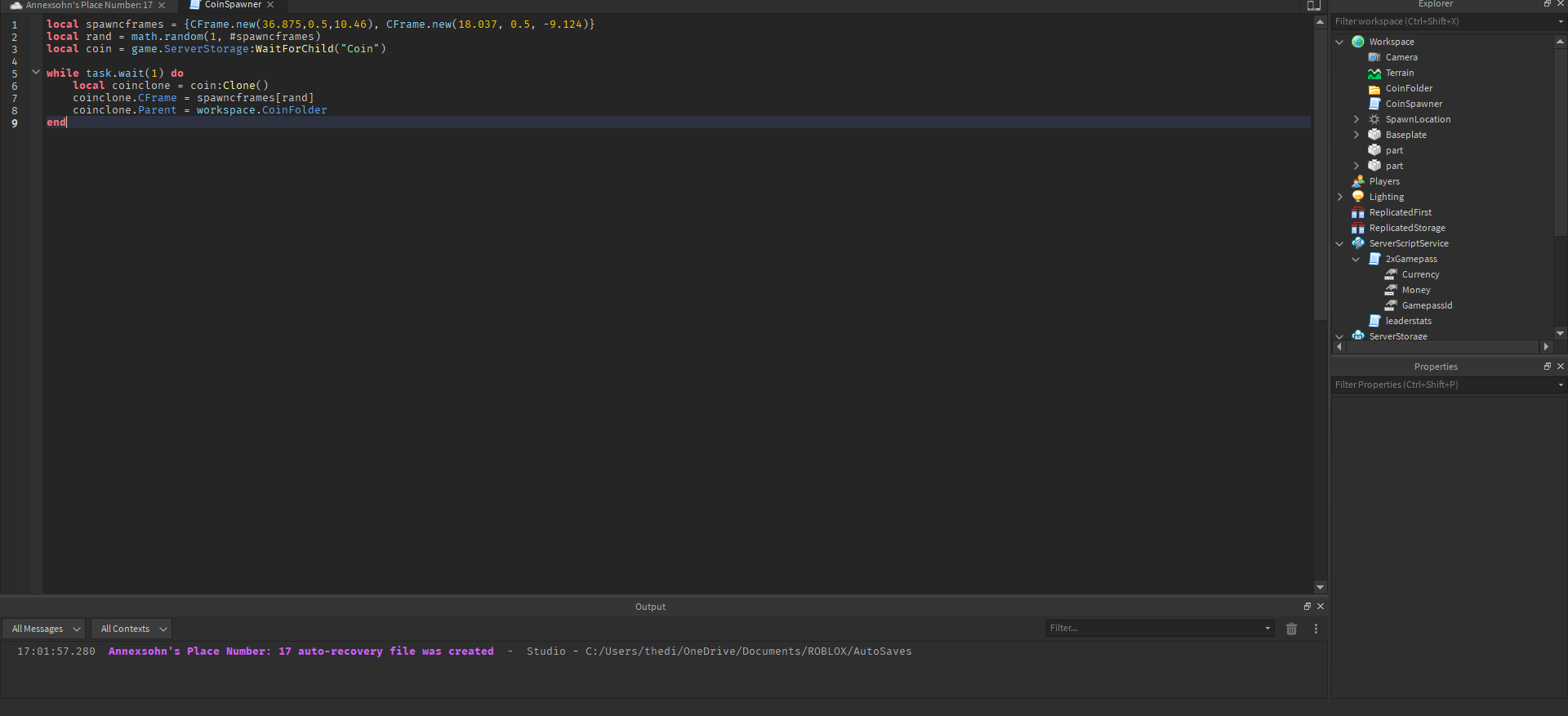Viewport: 1568px width, 716px height.
Task: Close the CoinSpawner tab
Action: pos(270,5)
